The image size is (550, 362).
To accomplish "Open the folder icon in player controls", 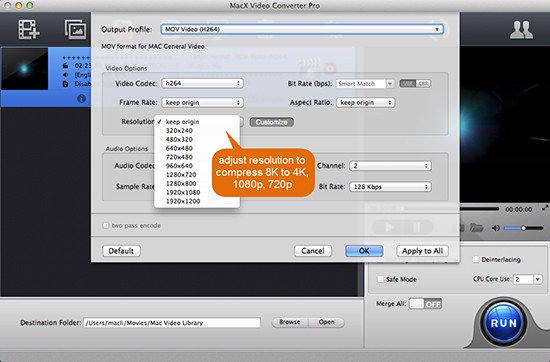I will 476,228.
